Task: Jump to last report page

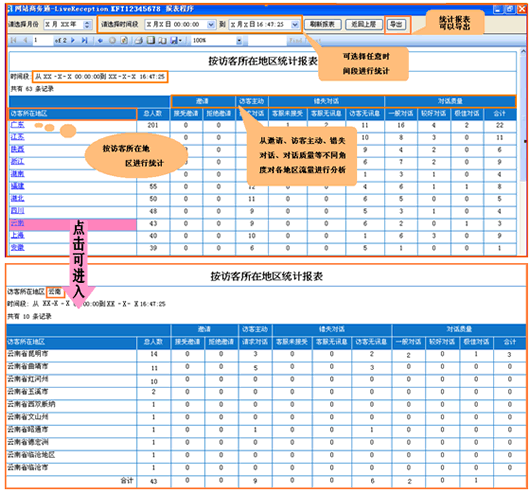Action: click(x=84, y=41)
